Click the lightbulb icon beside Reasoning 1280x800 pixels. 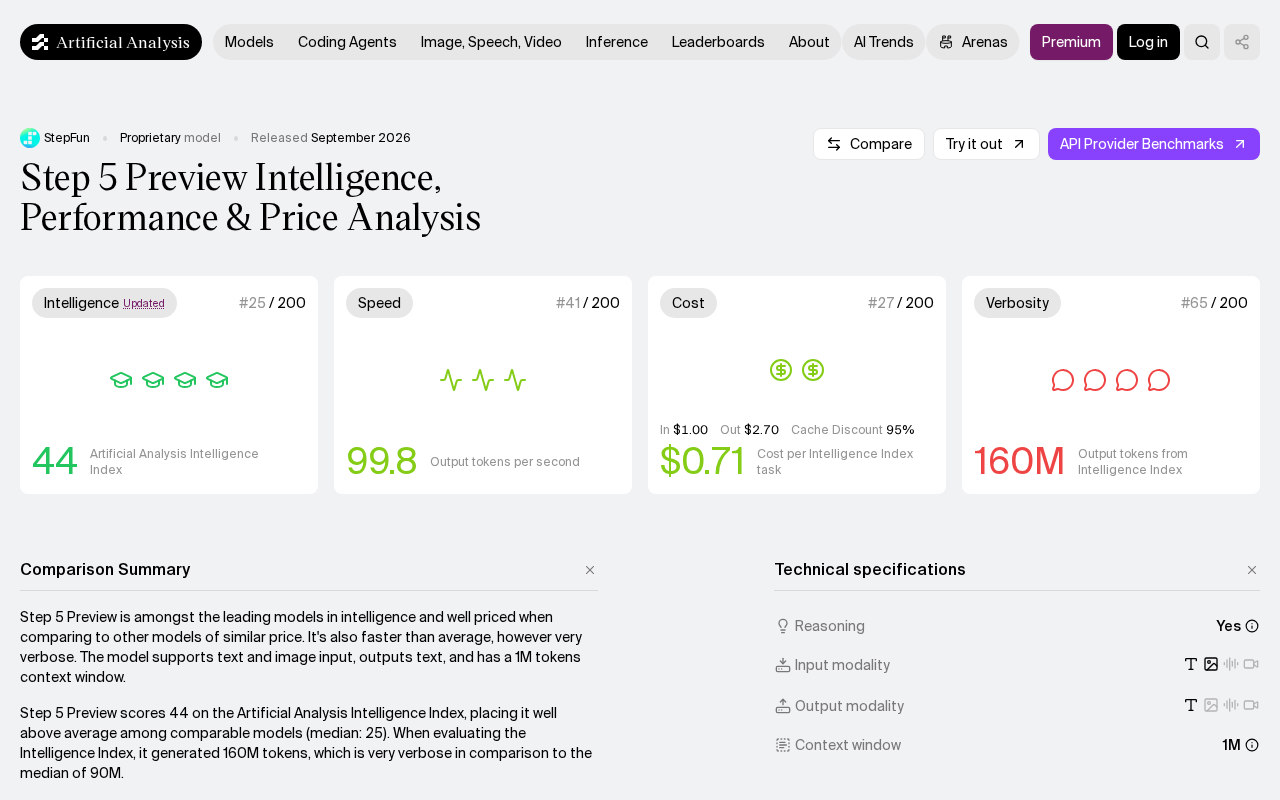point(783,626)
